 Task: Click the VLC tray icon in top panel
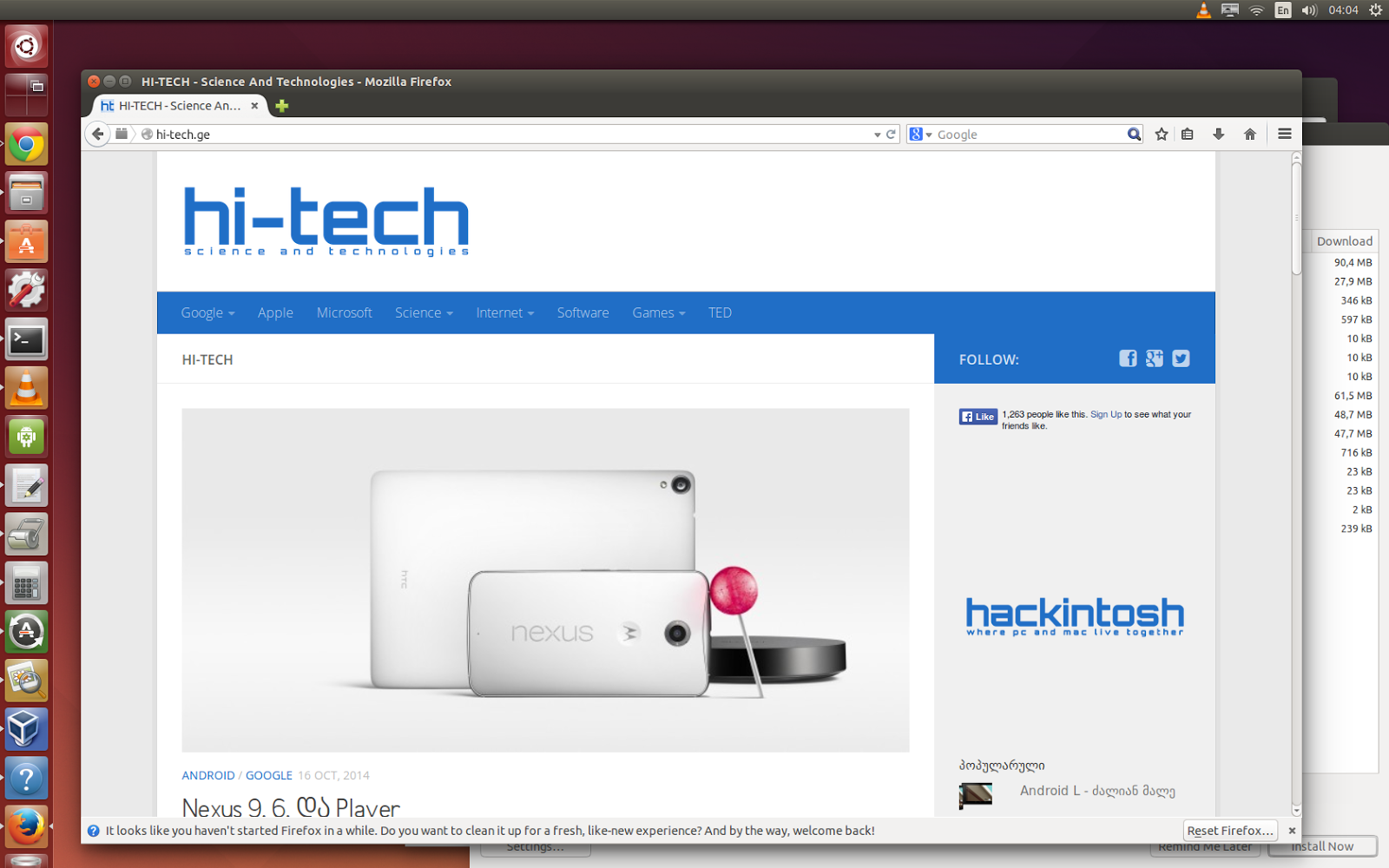pyautogui.click(x=1203, y=10)
